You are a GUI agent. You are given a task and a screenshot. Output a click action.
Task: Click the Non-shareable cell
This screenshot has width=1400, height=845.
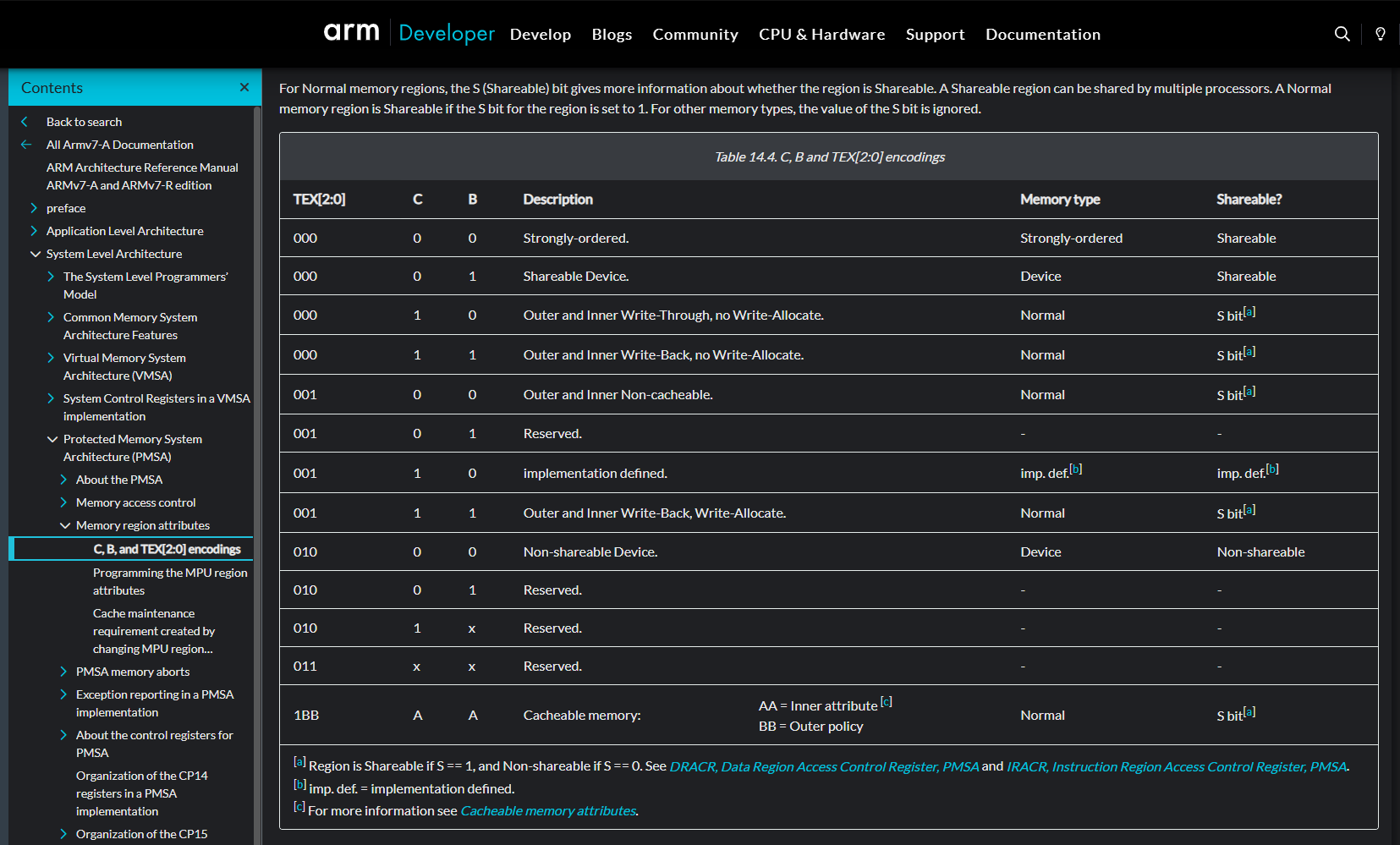[x=1260, y=551]
